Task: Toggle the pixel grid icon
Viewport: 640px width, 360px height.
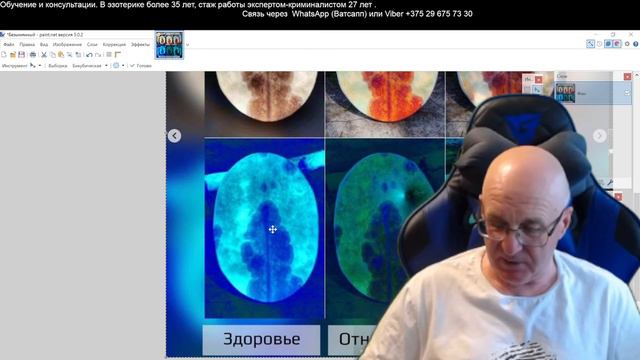Action: (x=109, y=54)
